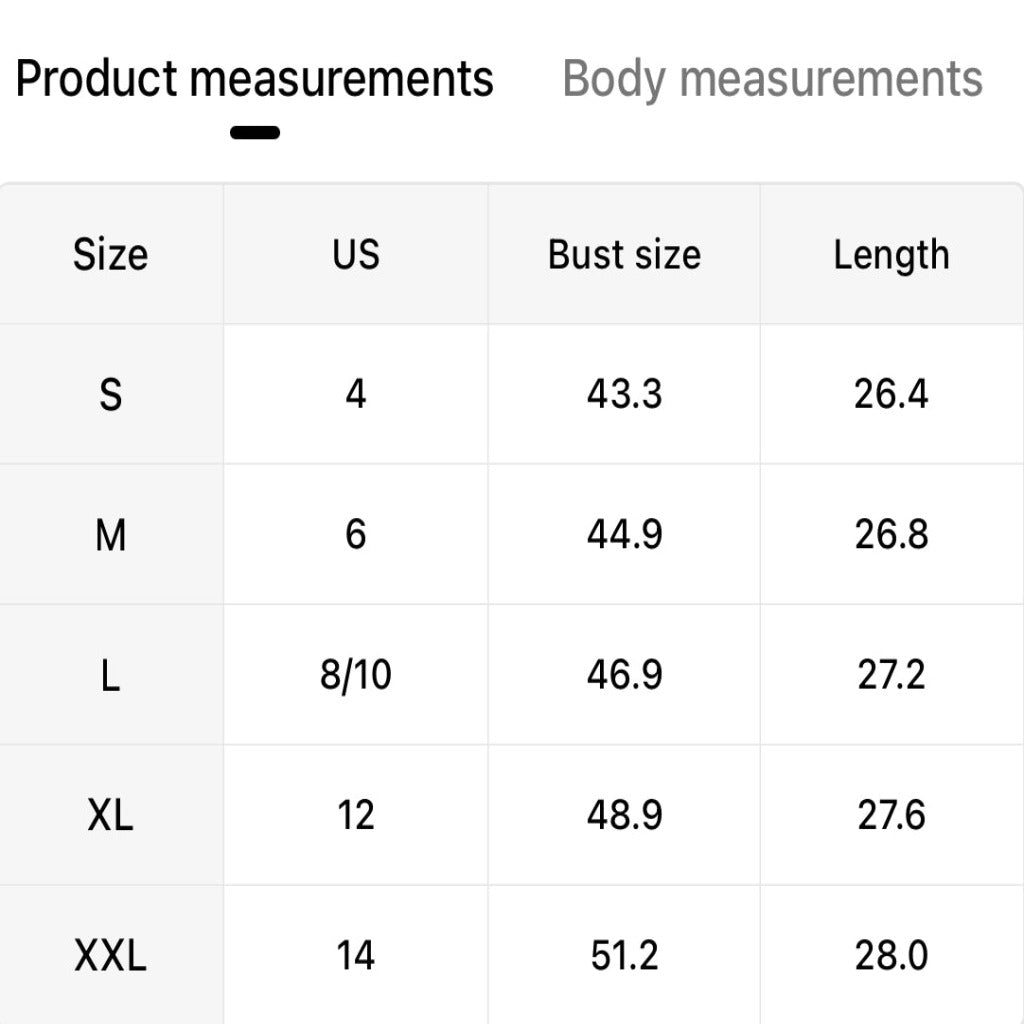Click the 26.4 length value

pos(891,394)
